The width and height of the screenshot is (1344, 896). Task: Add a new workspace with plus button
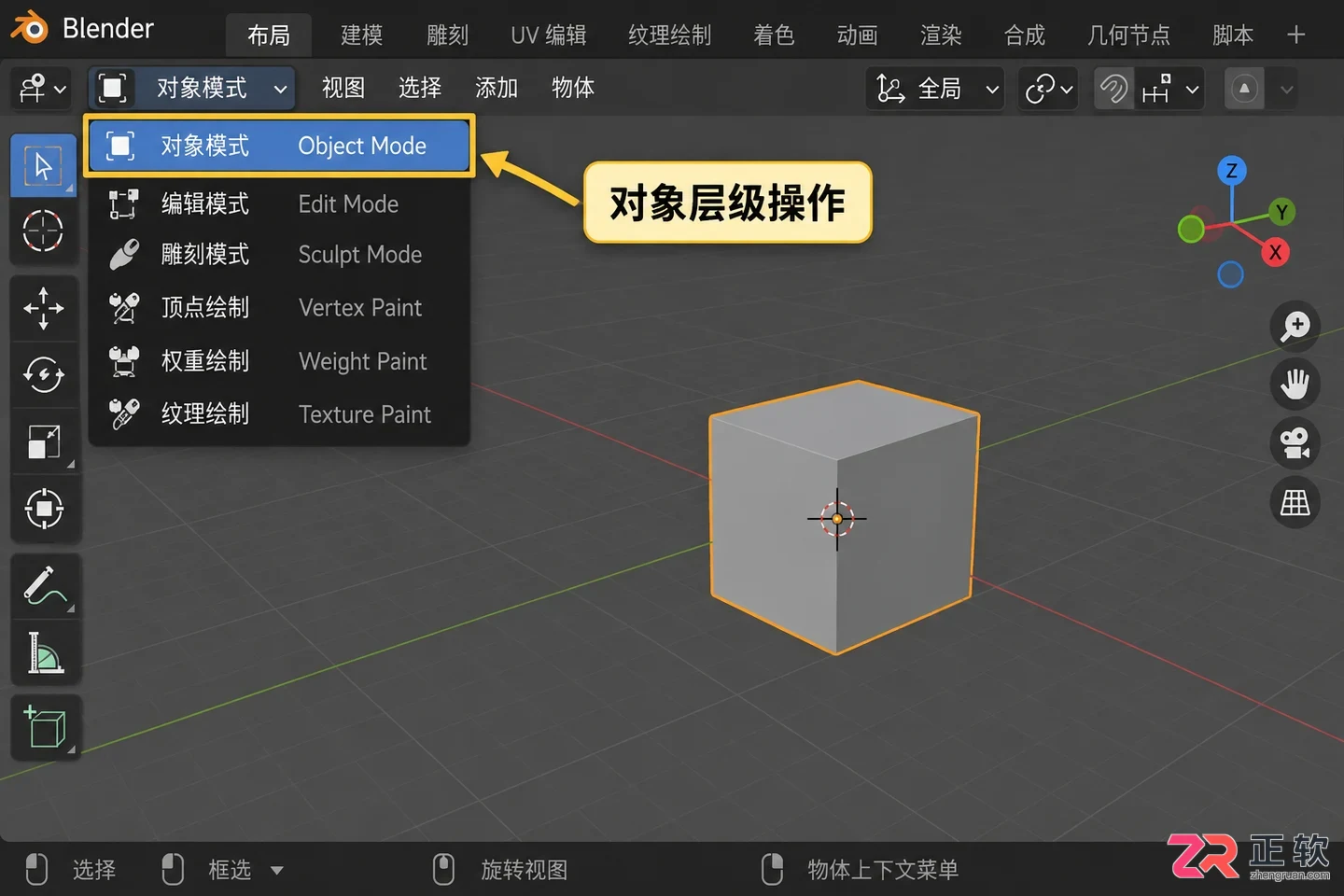1296,35
